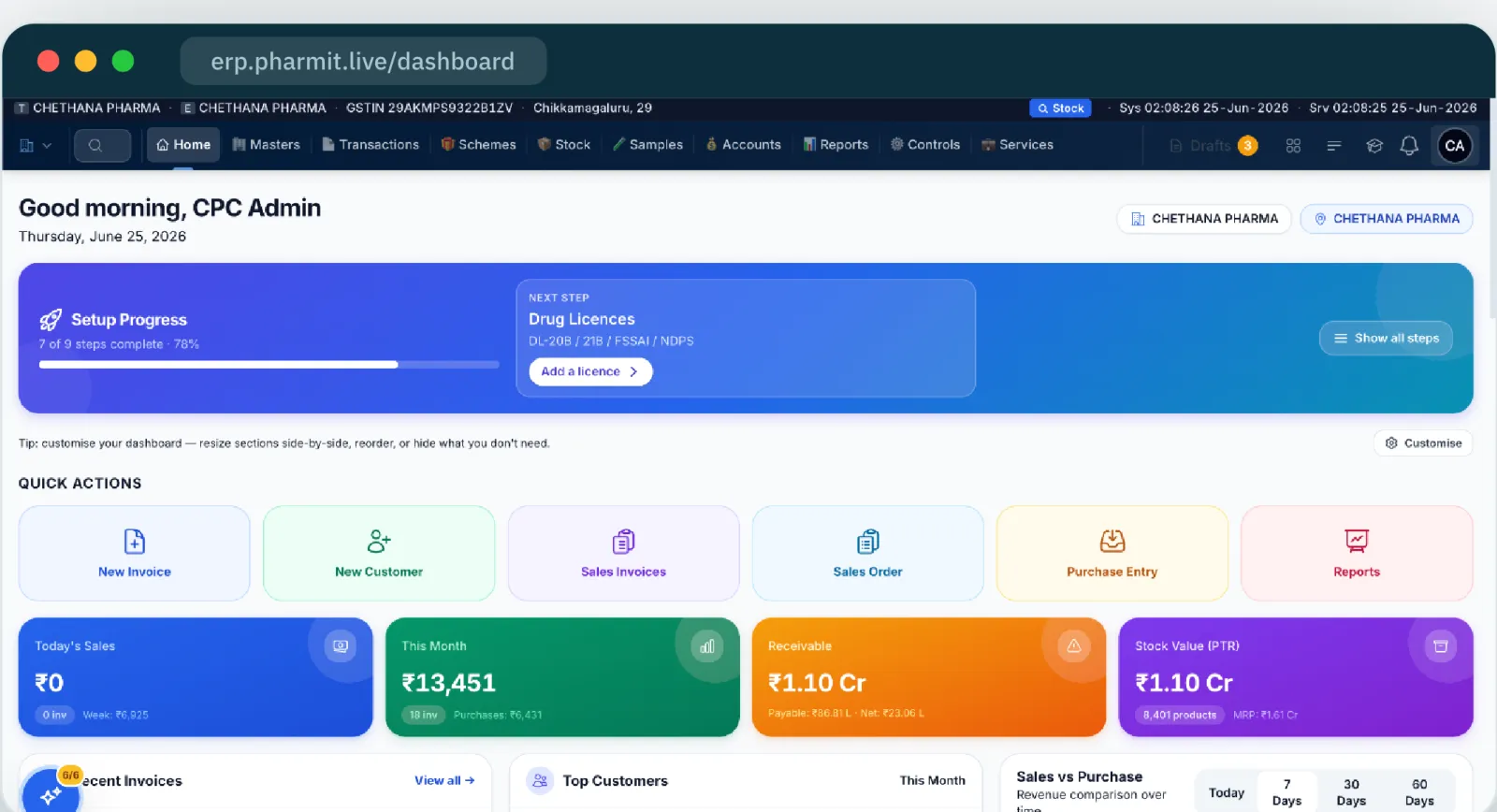Click the Today's Sales card icon
The image size is (1497, 812).
click(341, 646)
